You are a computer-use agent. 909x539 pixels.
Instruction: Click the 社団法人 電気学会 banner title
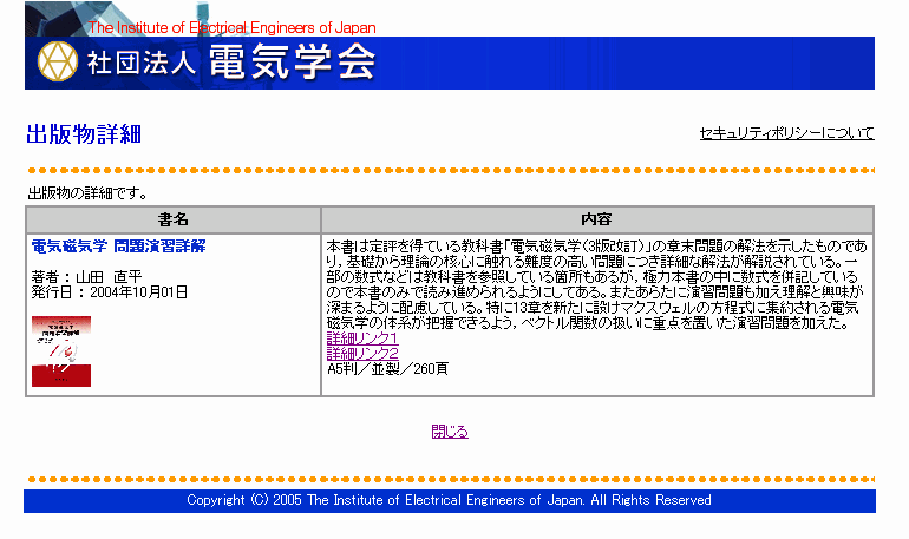(x=231, y=63)
